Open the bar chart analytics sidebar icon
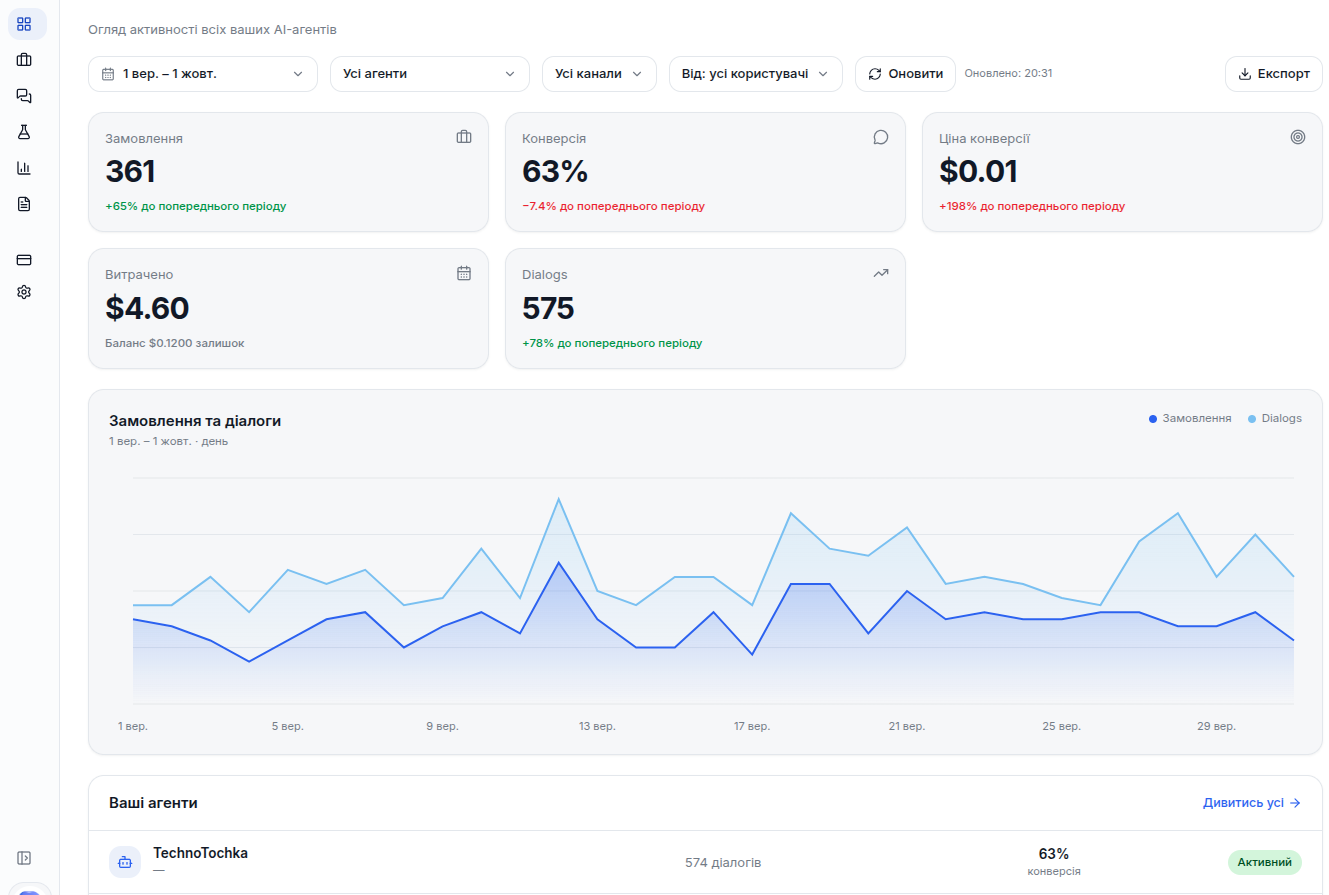1329x895 pixels. 25,168
